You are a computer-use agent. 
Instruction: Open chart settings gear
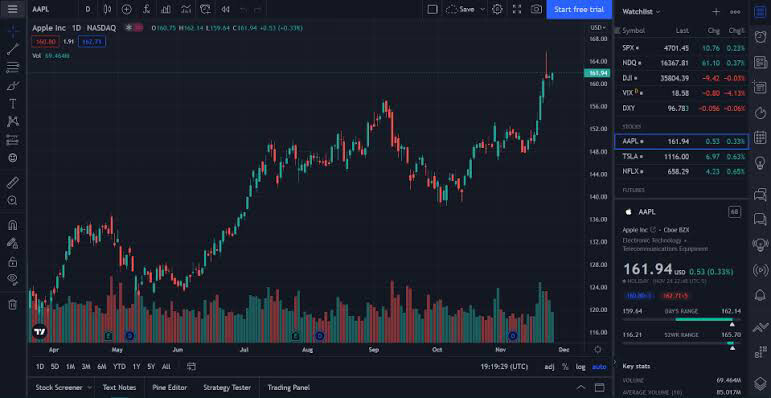click(497, 9)
